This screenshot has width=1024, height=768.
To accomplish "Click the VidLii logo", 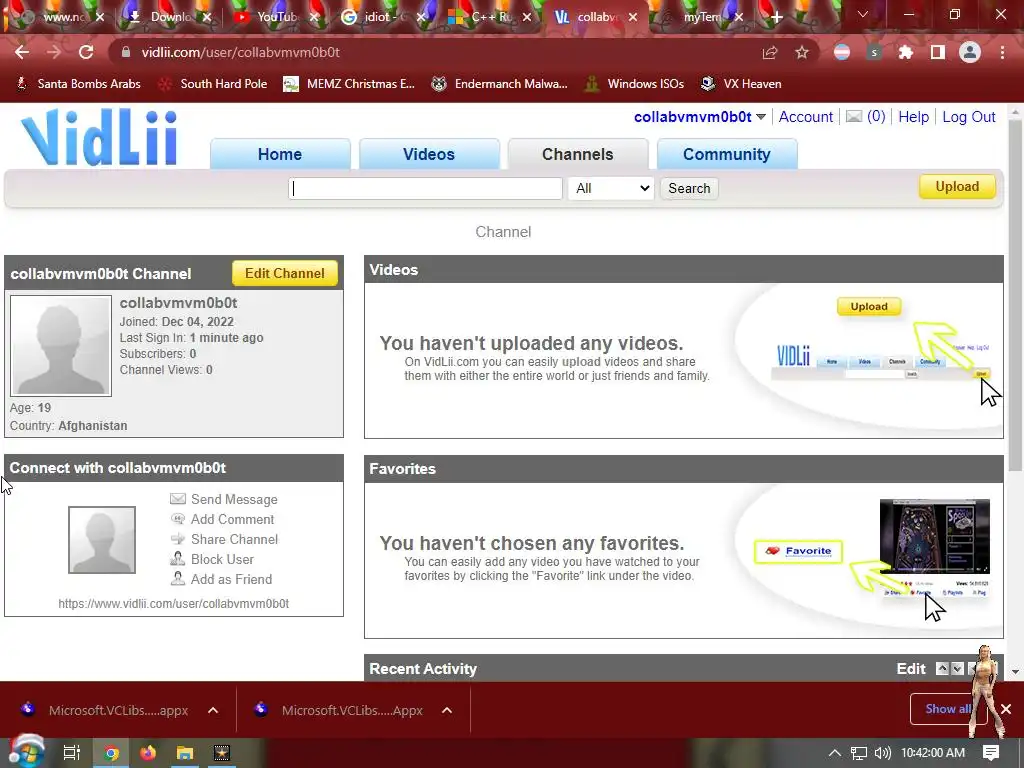I will [99, 137].
